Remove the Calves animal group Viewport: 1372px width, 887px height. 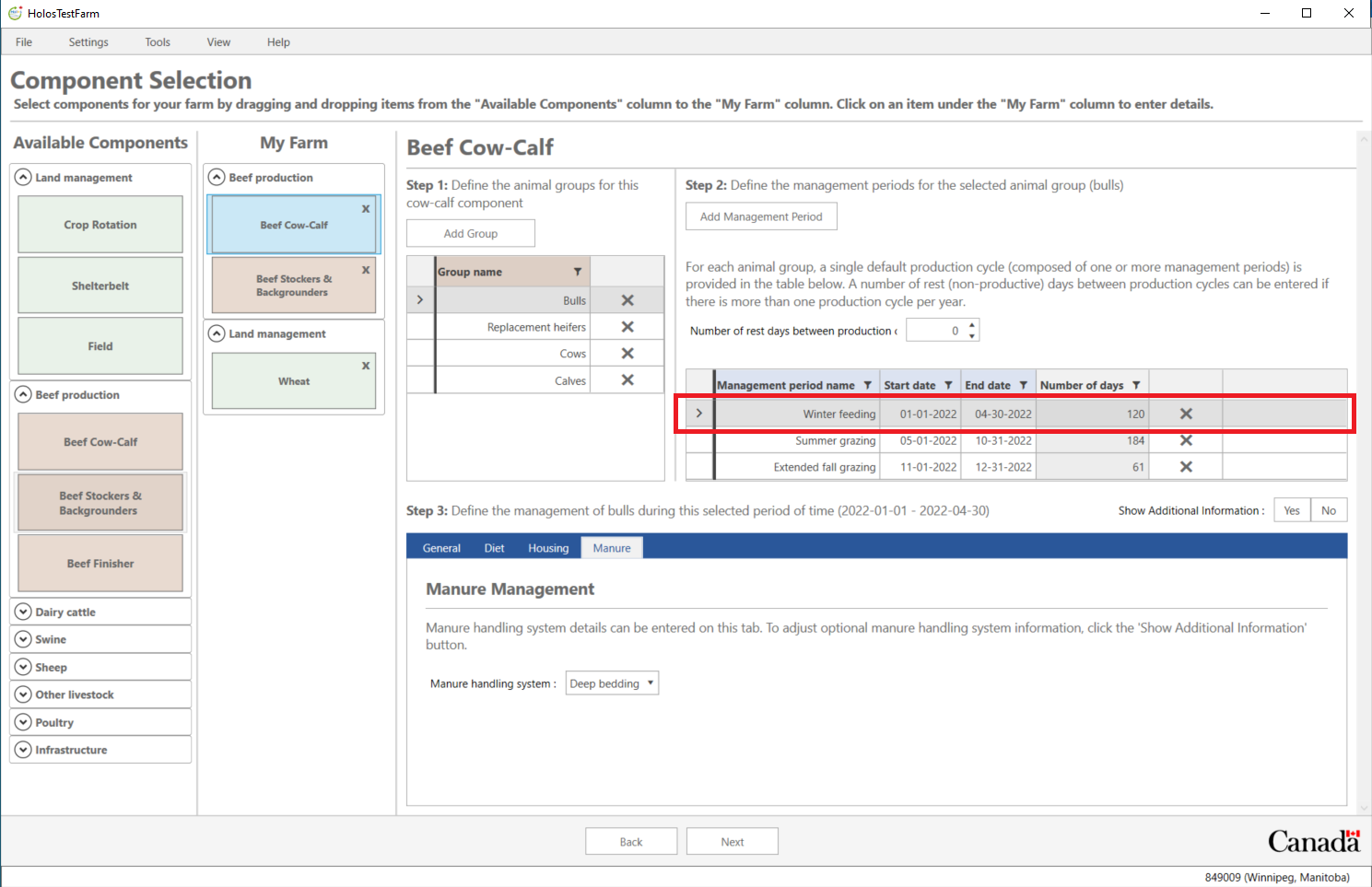point(627,380)
